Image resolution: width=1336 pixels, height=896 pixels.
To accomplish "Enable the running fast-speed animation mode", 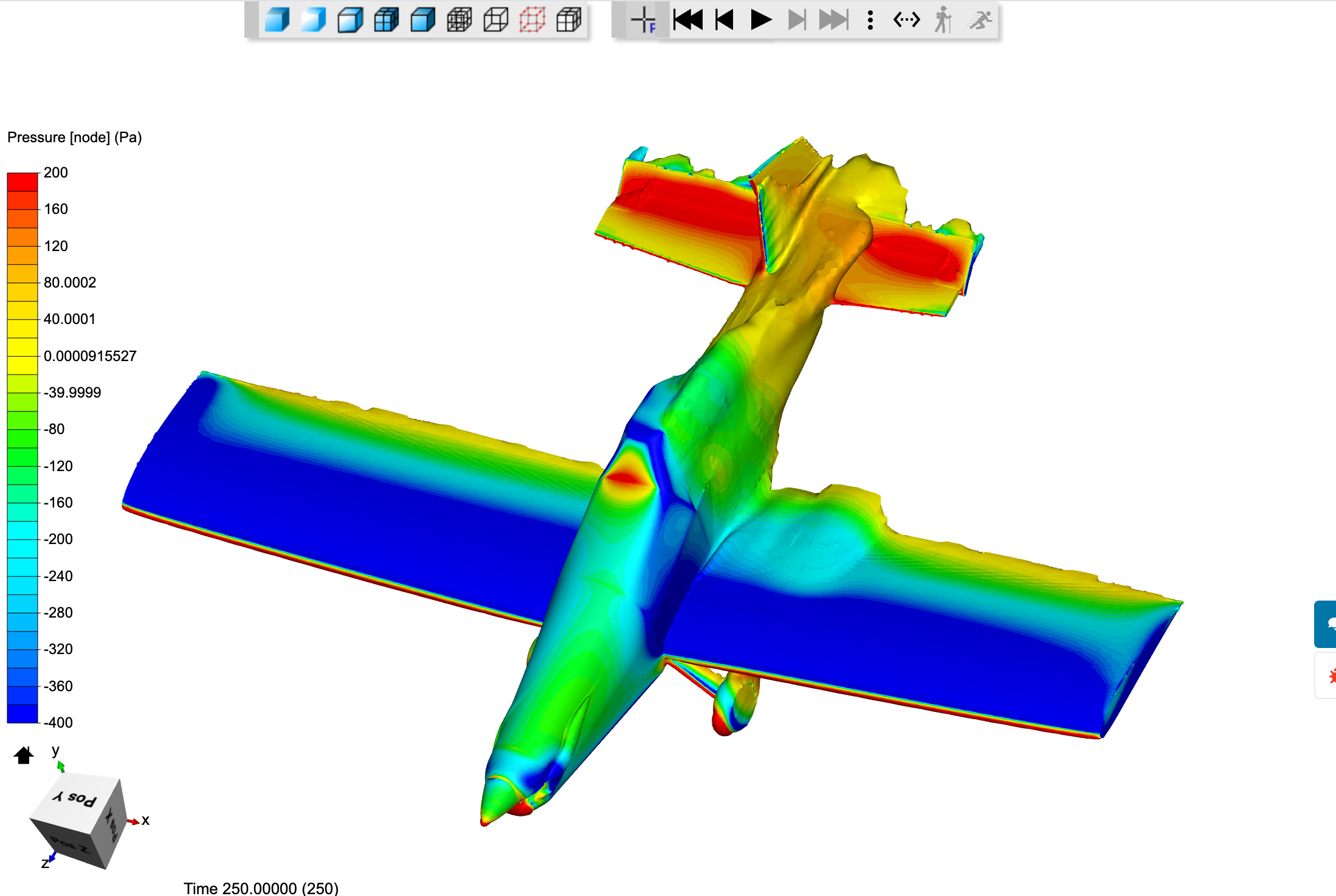I will [x=980, y=20].
